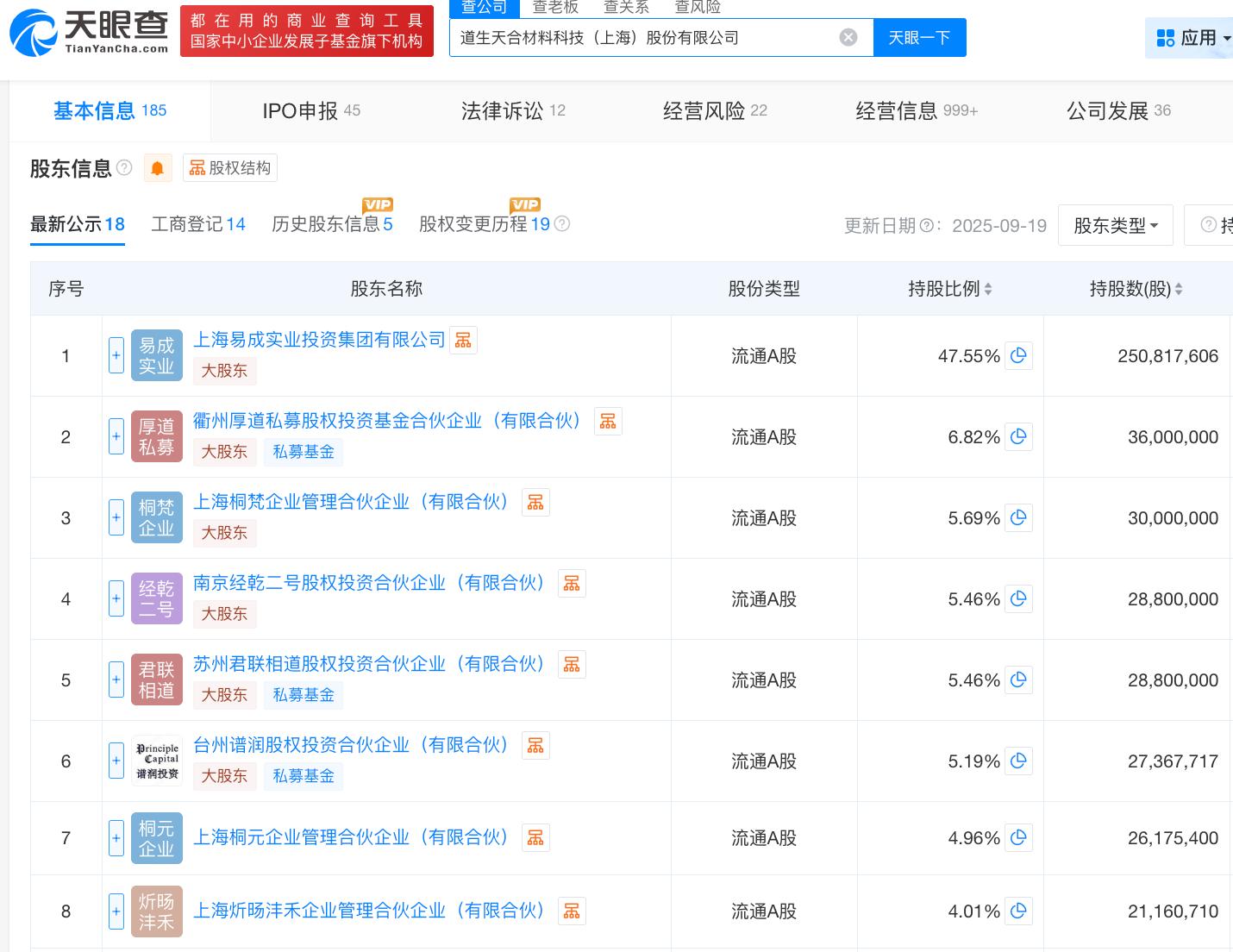The image size is (1233, 952).
Task: Open equity structure icon for 衢州厚道私募
Action: tap(608, 422)
